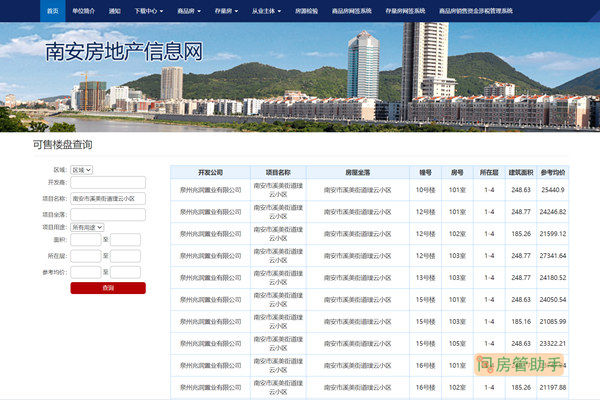Select the price cell 21085.99
600x400 pixels.
[553, 322]
